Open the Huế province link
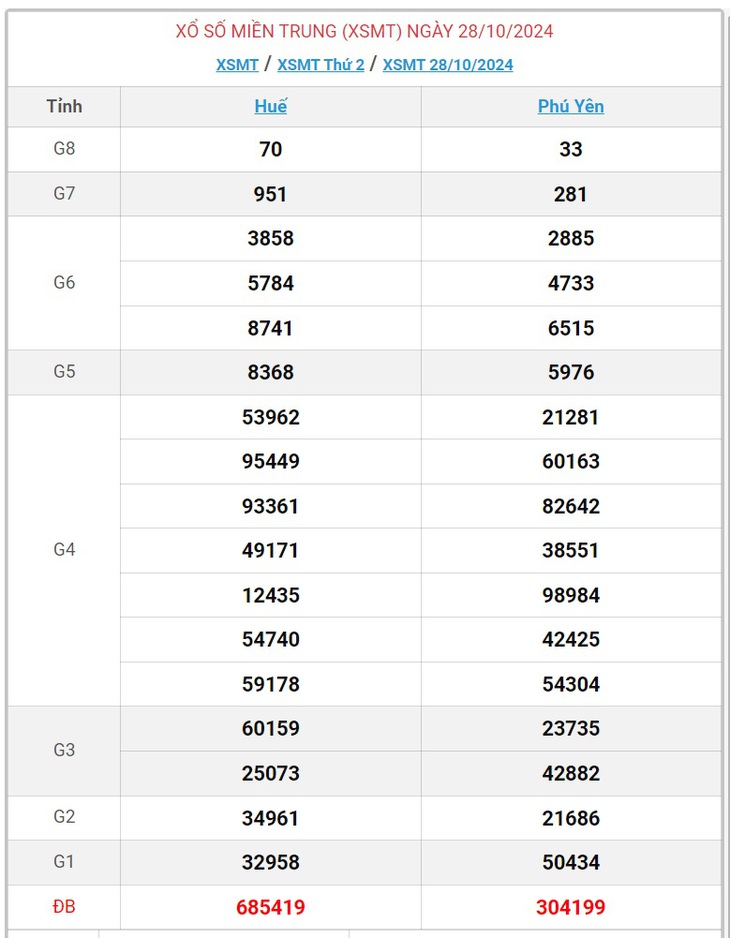The width and height of the screenshot is (730, 938). [270, 106]
